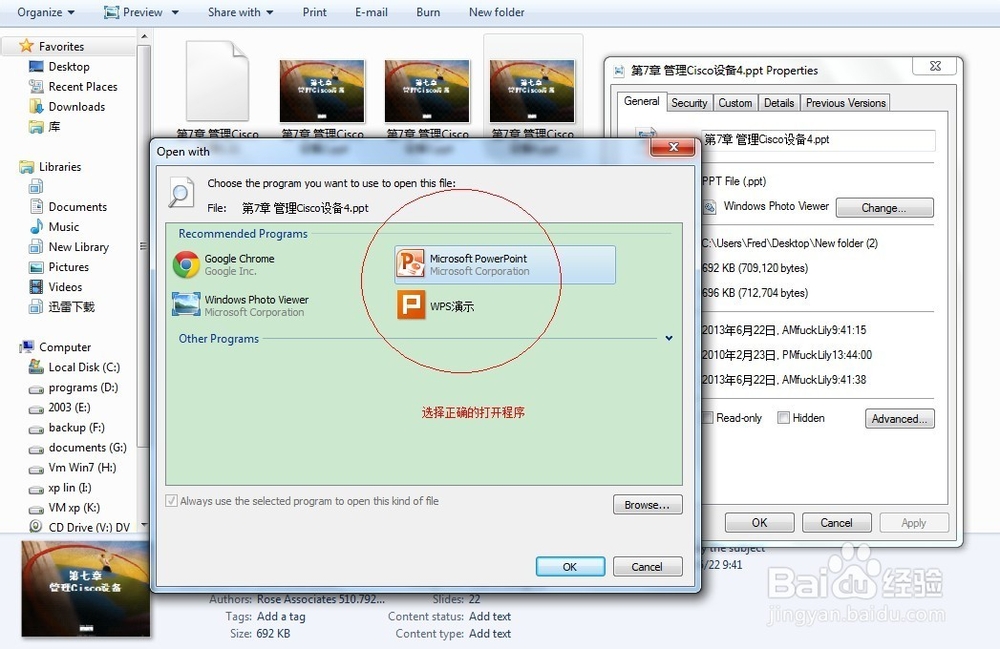The height and width of the screenshot is (649, 1000).
Task: Choose the WPS演示 program icon
Action: coord(411,305)
